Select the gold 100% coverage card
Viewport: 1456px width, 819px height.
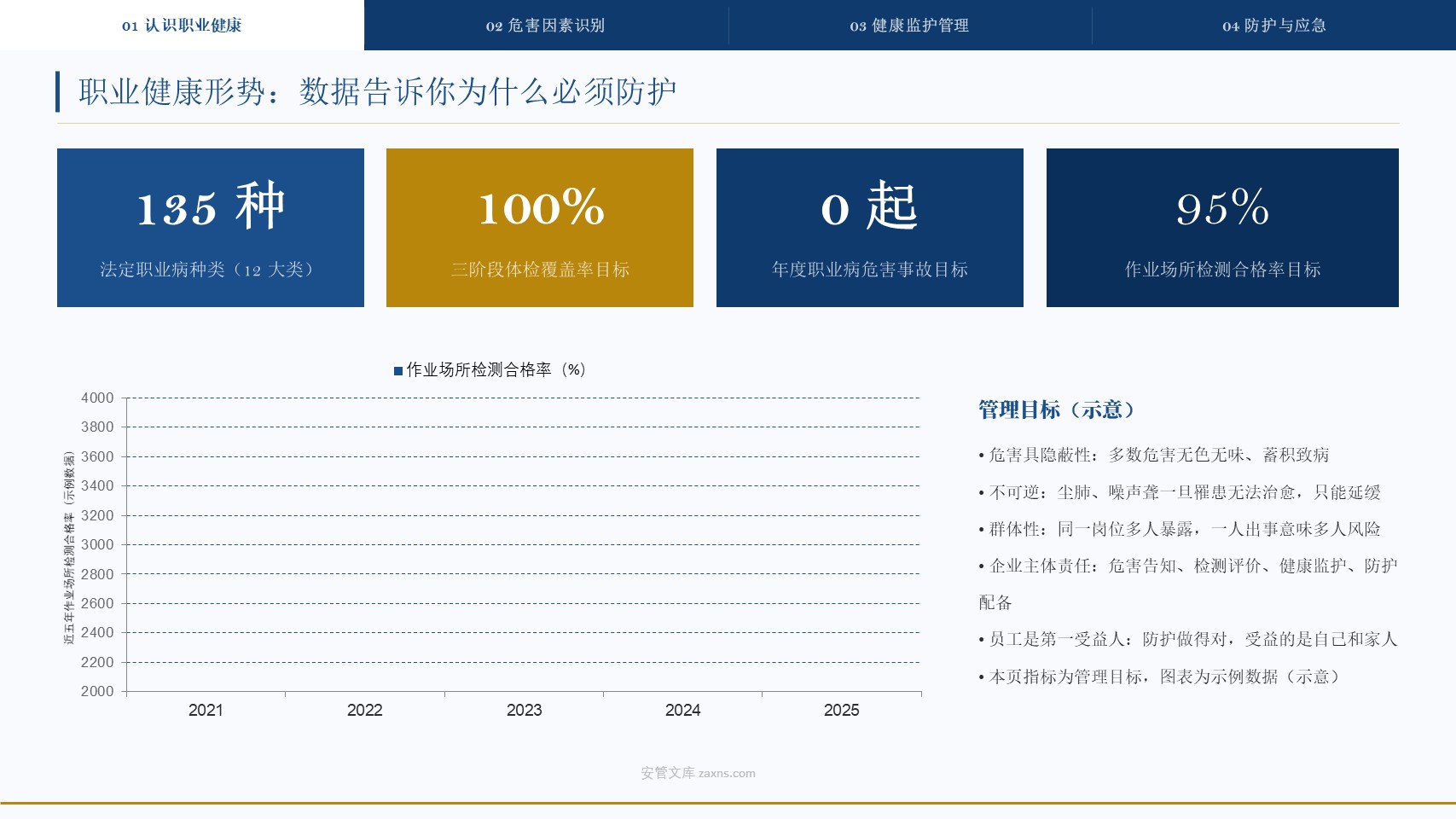(540, 228)
